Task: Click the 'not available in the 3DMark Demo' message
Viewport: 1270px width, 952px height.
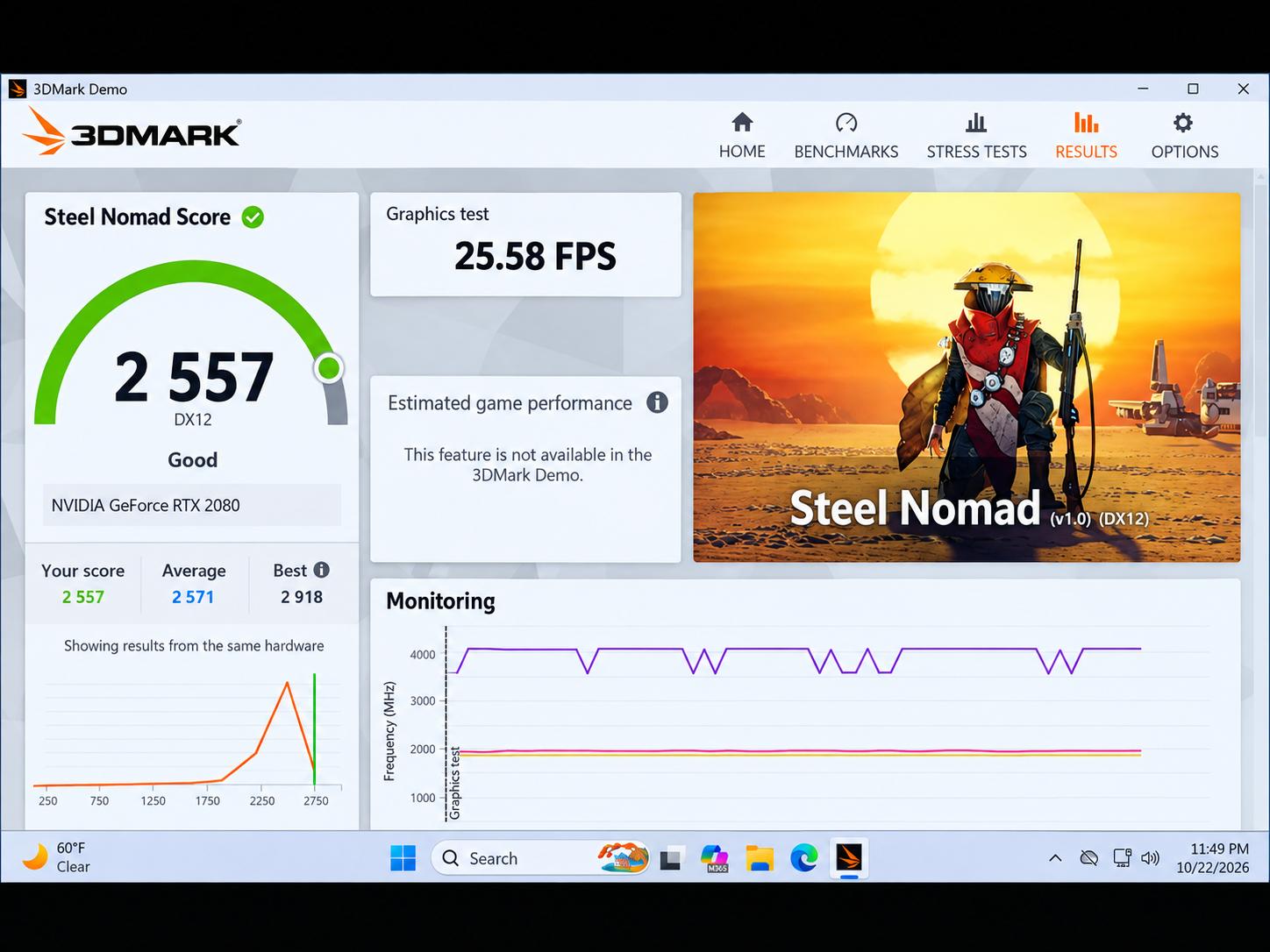Action: coord(527,465)
